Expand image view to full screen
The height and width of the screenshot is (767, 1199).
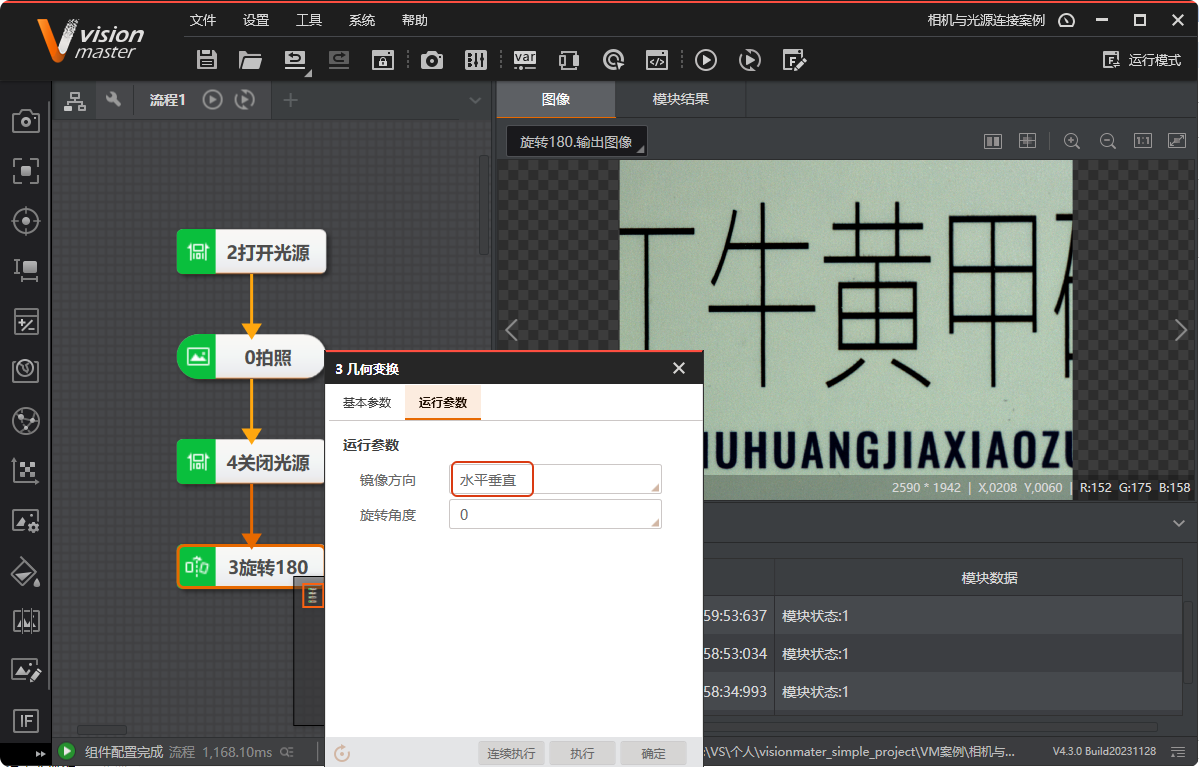[x=1177, y=141]
